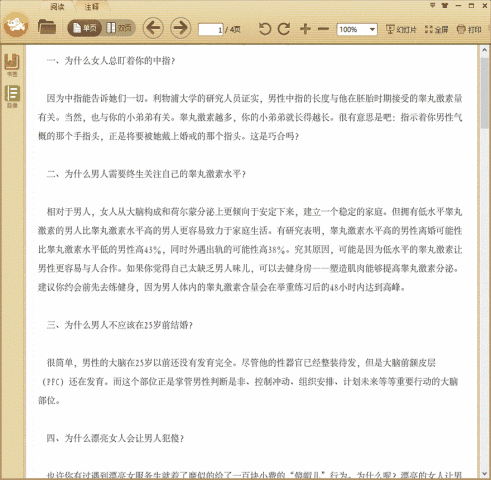Image resolution: width=491 pixels, height=480 pixels.
Task: Open a file with the folder icon
Action: coord(47,27)
